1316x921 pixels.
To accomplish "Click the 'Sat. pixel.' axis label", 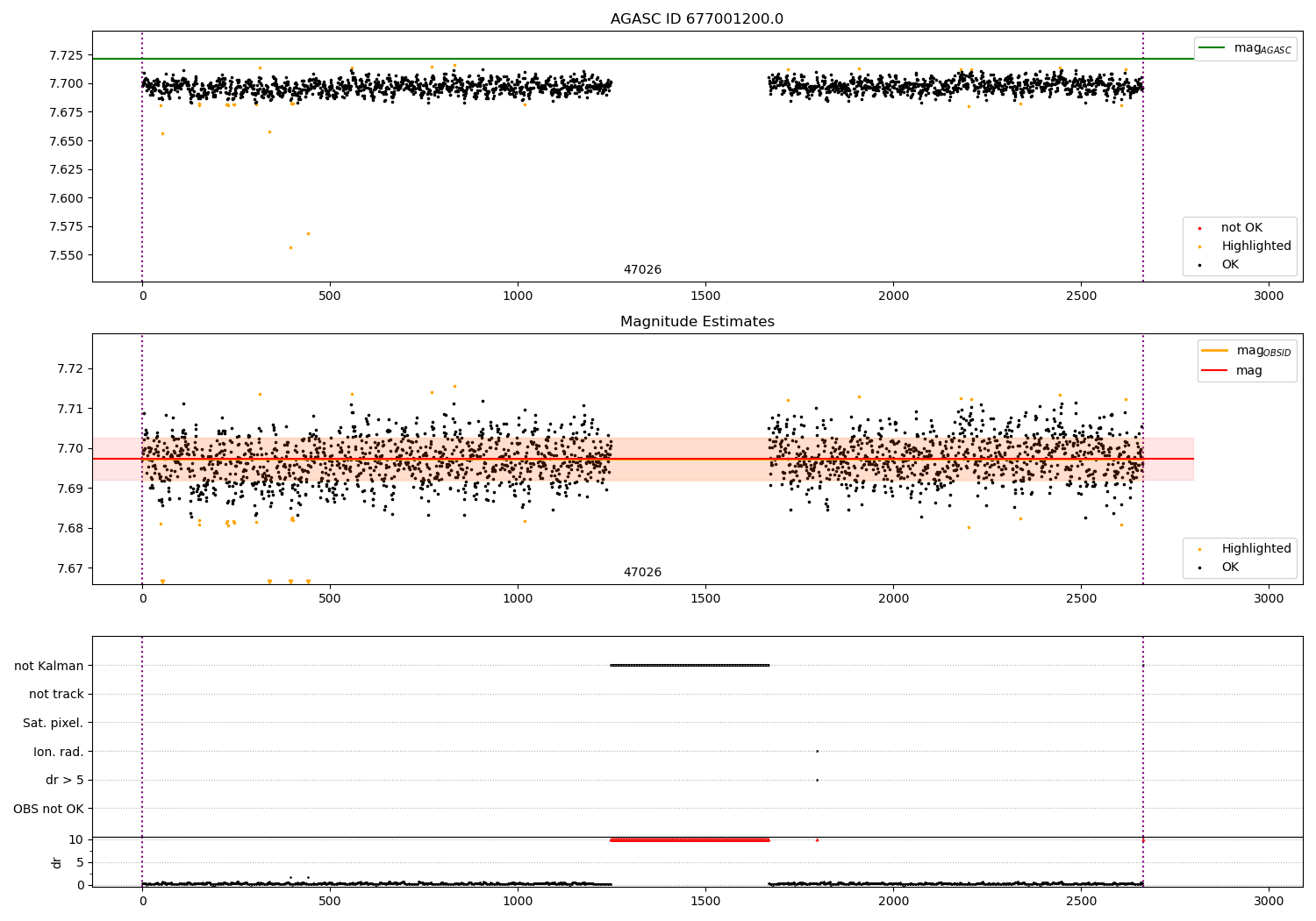I will [53, 723].
